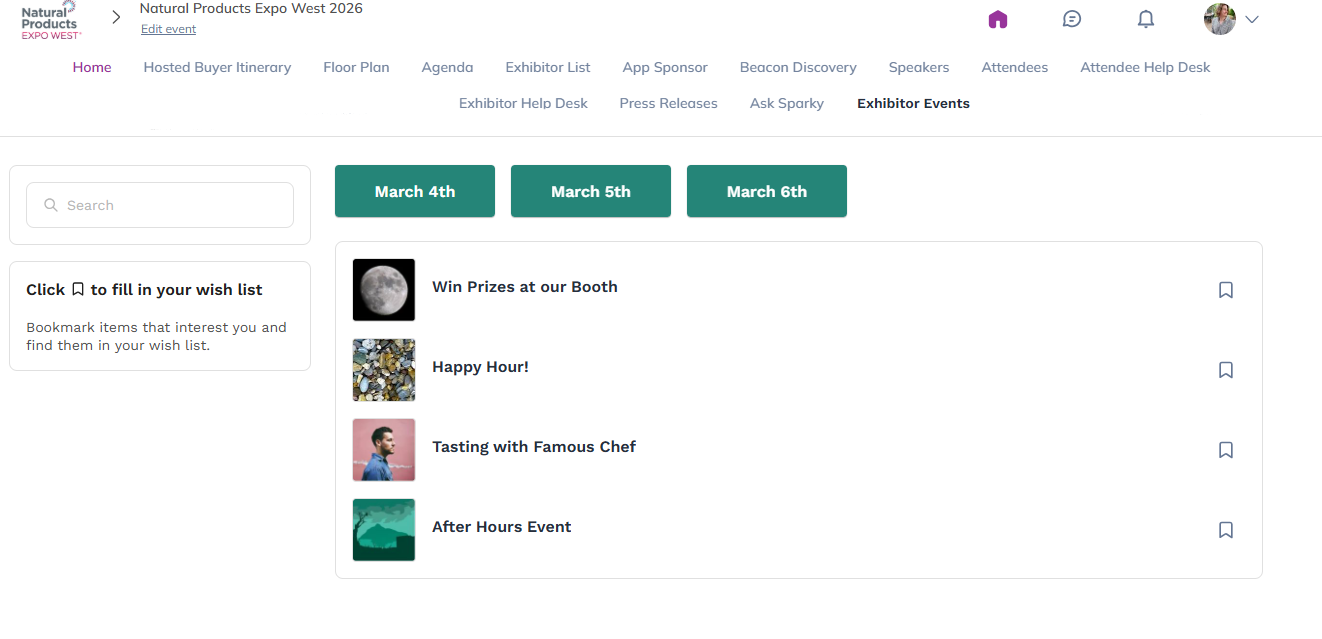Show events for March 6th
This screenshot has height=639, width=1322.
tap(767, 191)
